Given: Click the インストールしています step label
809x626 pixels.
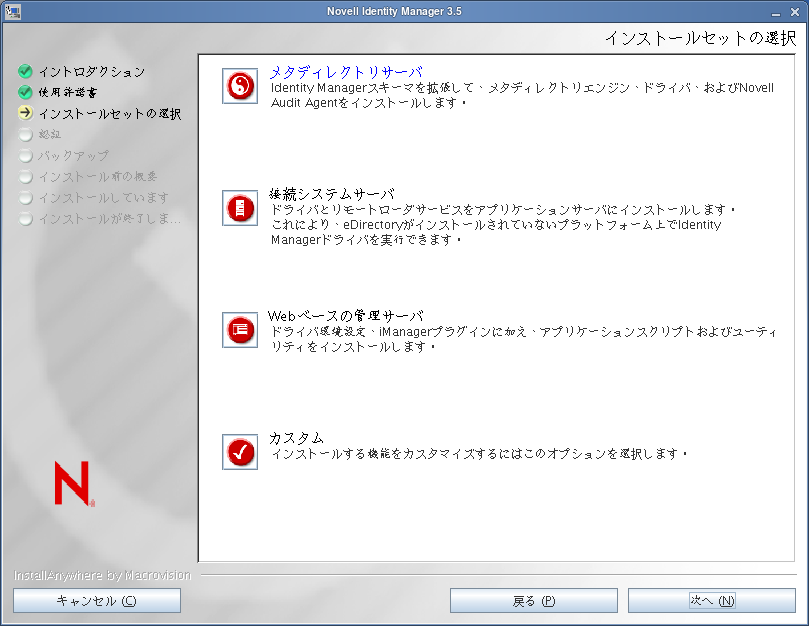Looking at the screenshot, I should pyautogui.click(x=104, y=198).
